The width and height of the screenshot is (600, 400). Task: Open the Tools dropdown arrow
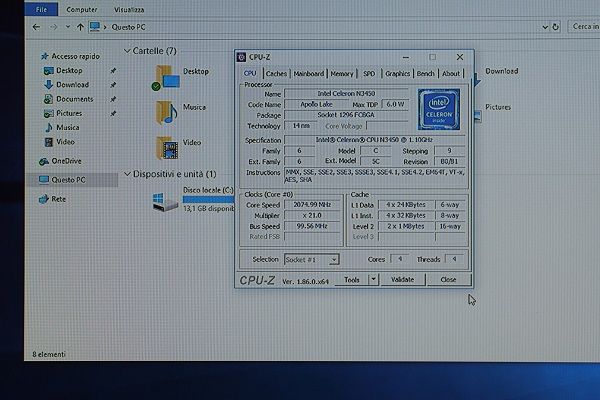pos(373,280)
